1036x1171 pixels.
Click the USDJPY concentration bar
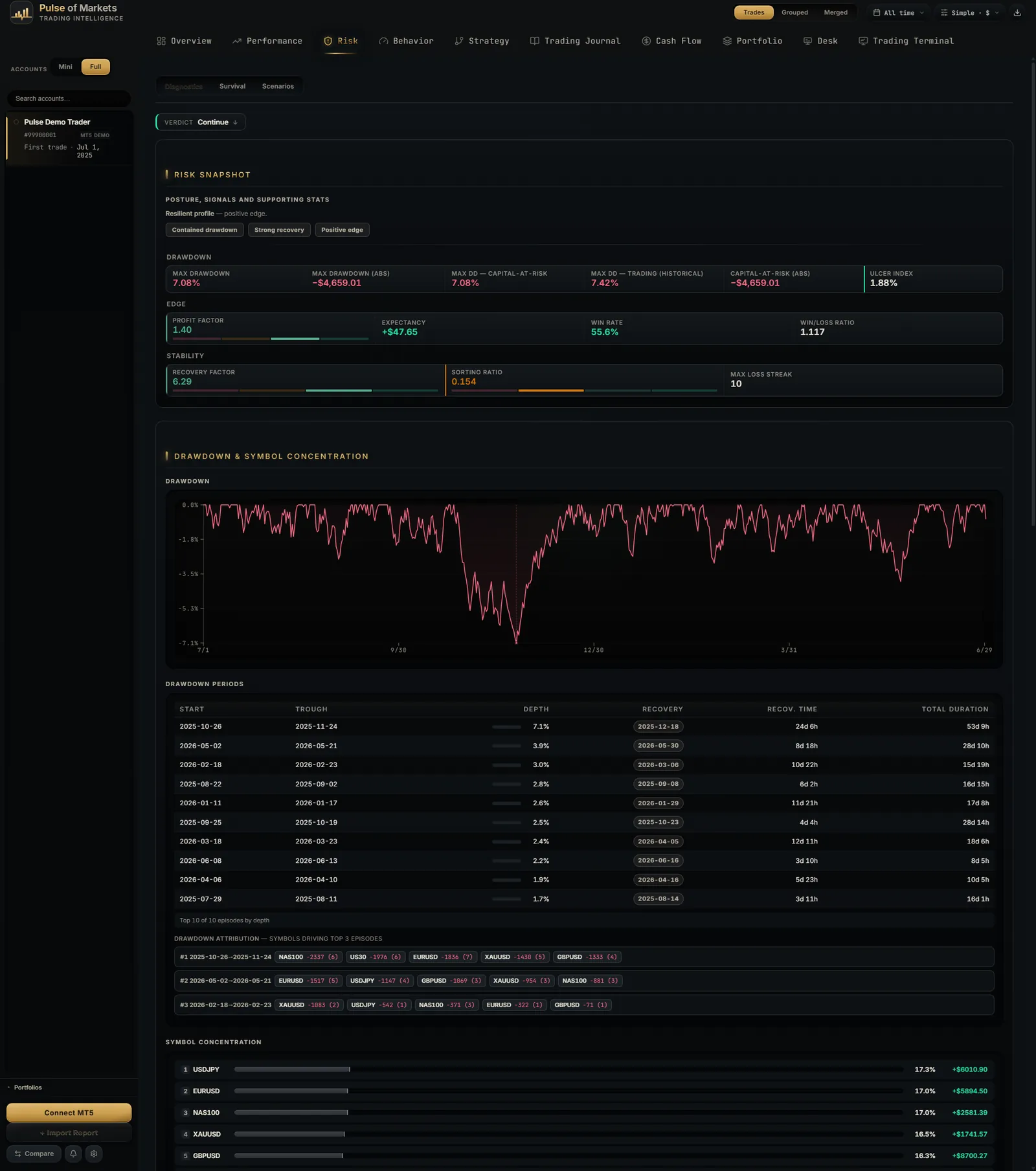tap(569, 1069)
